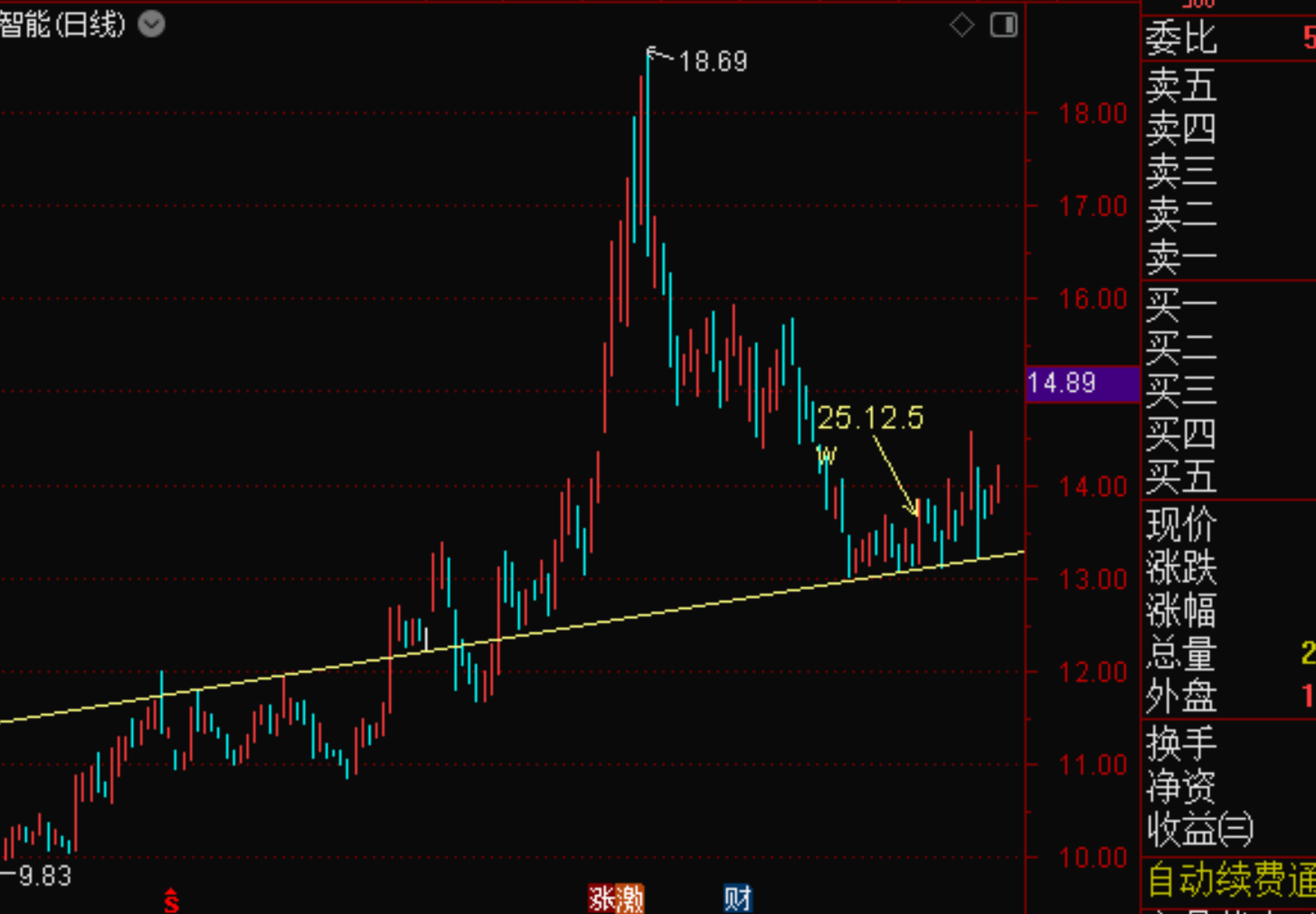
Task: Click the 涨幅 quote label
Action: pos(1181,611)
